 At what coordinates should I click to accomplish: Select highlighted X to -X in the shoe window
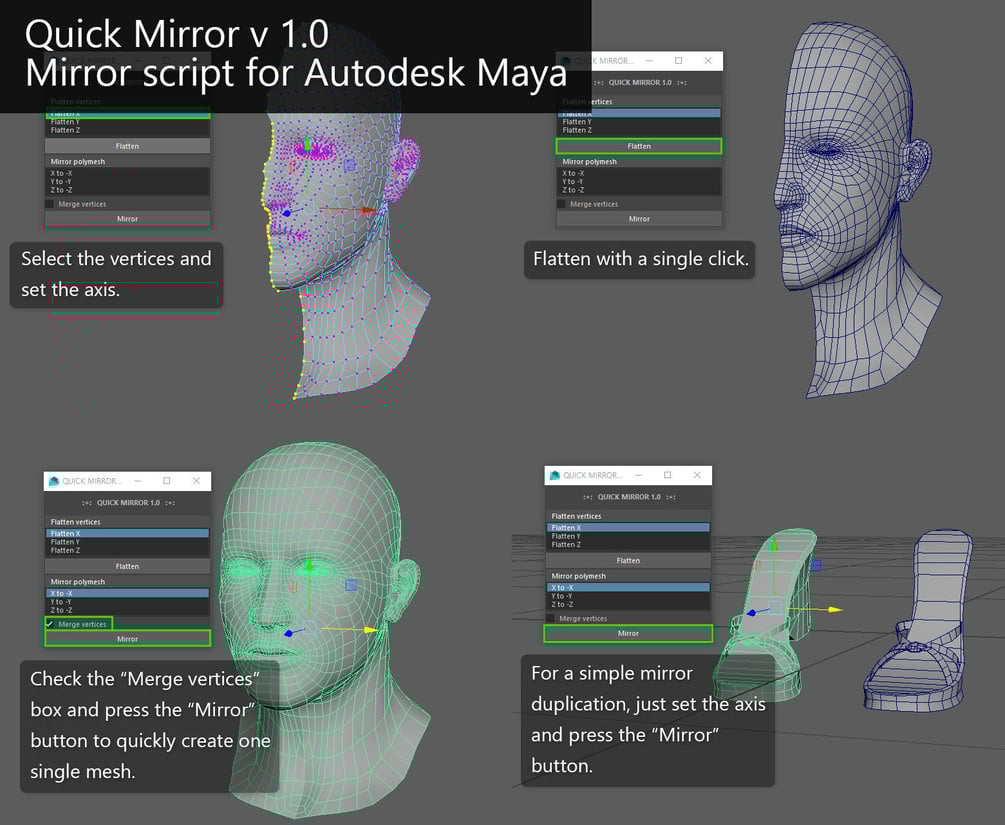coord(627,587)
